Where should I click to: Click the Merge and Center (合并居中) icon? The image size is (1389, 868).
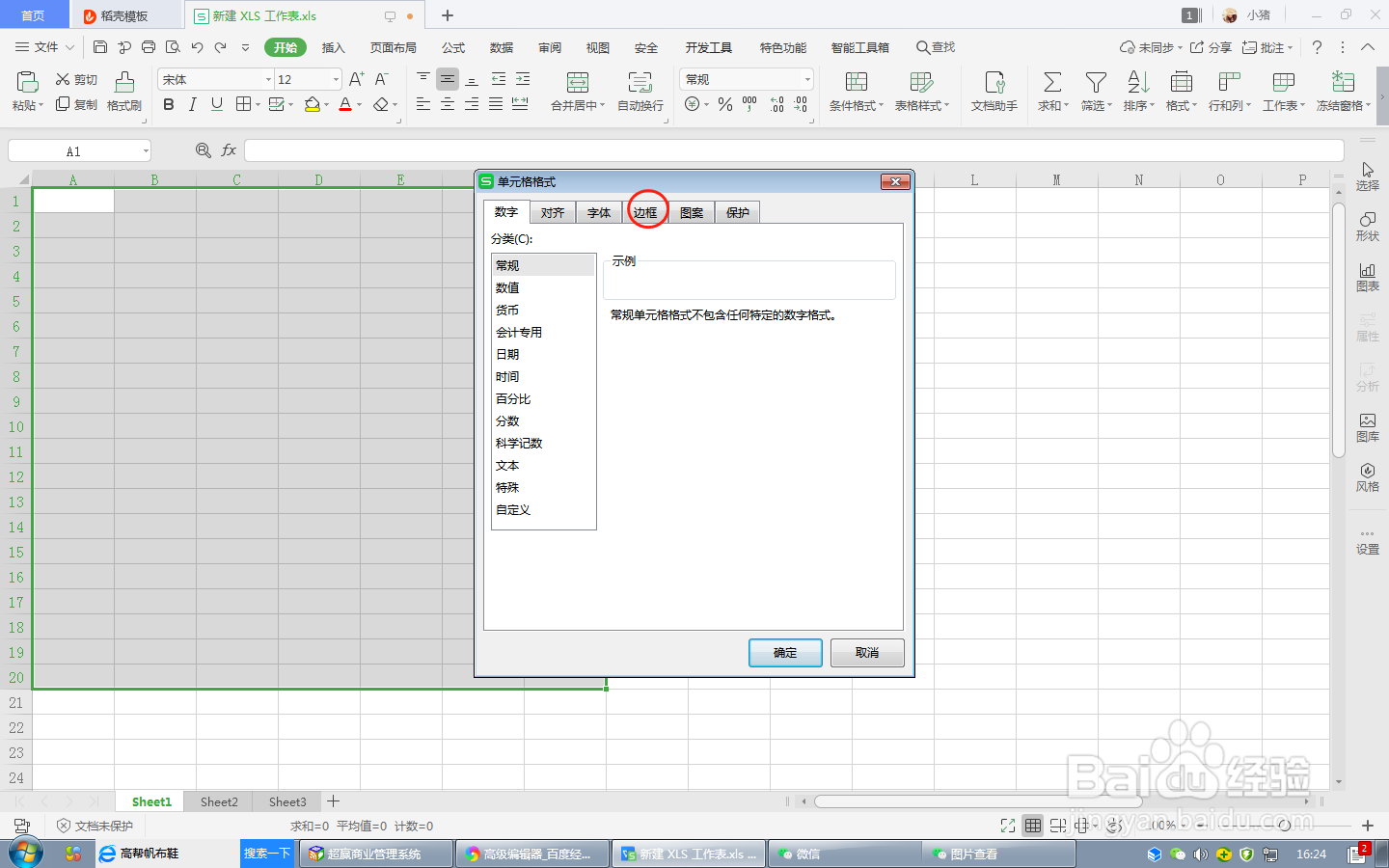coord(577,83)
